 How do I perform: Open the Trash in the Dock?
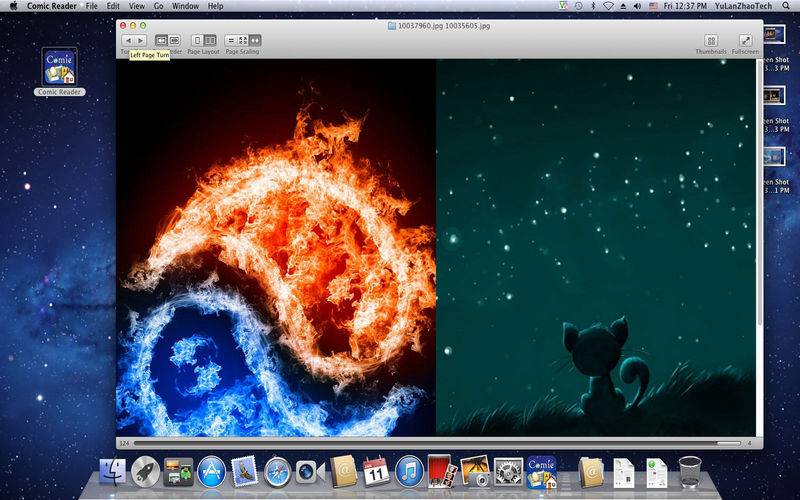click(690, 471)
